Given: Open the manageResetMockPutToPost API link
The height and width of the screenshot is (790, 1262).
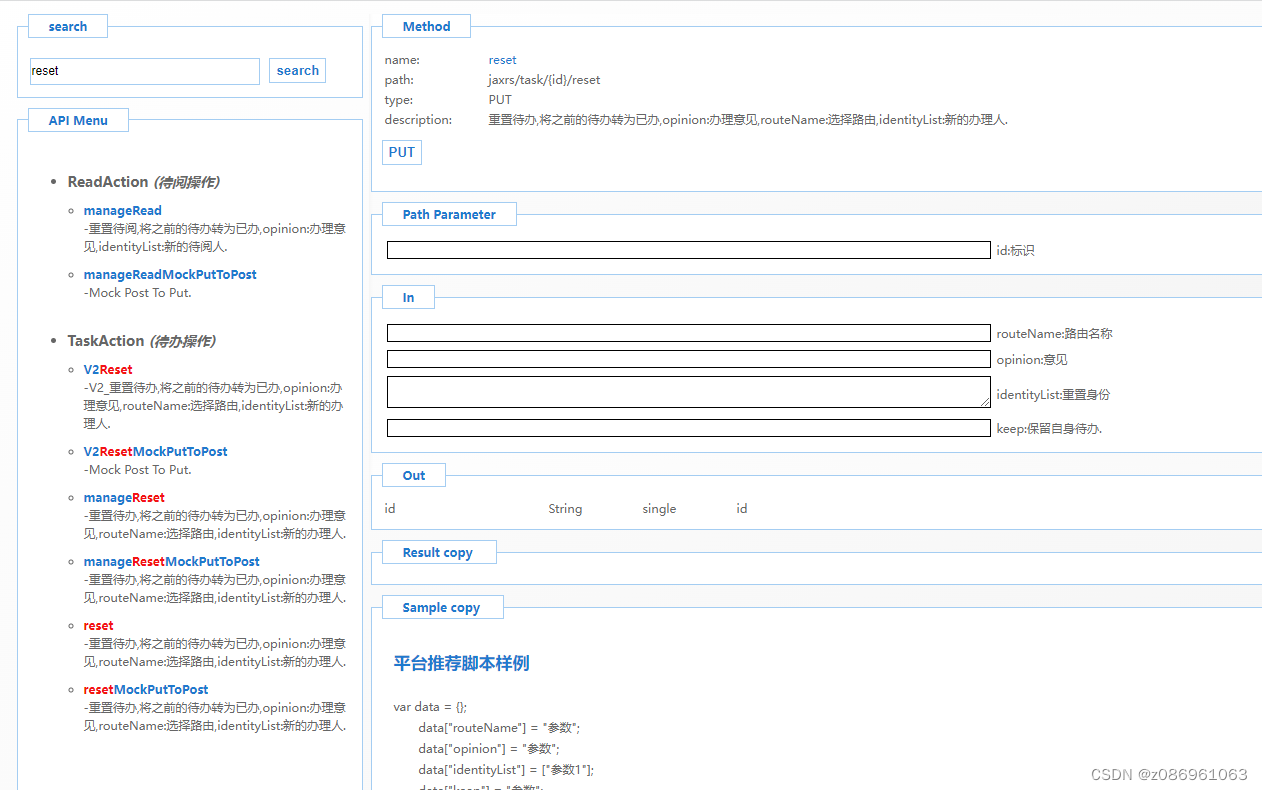Looking at the screenshot, I should (x=171, y=561).
